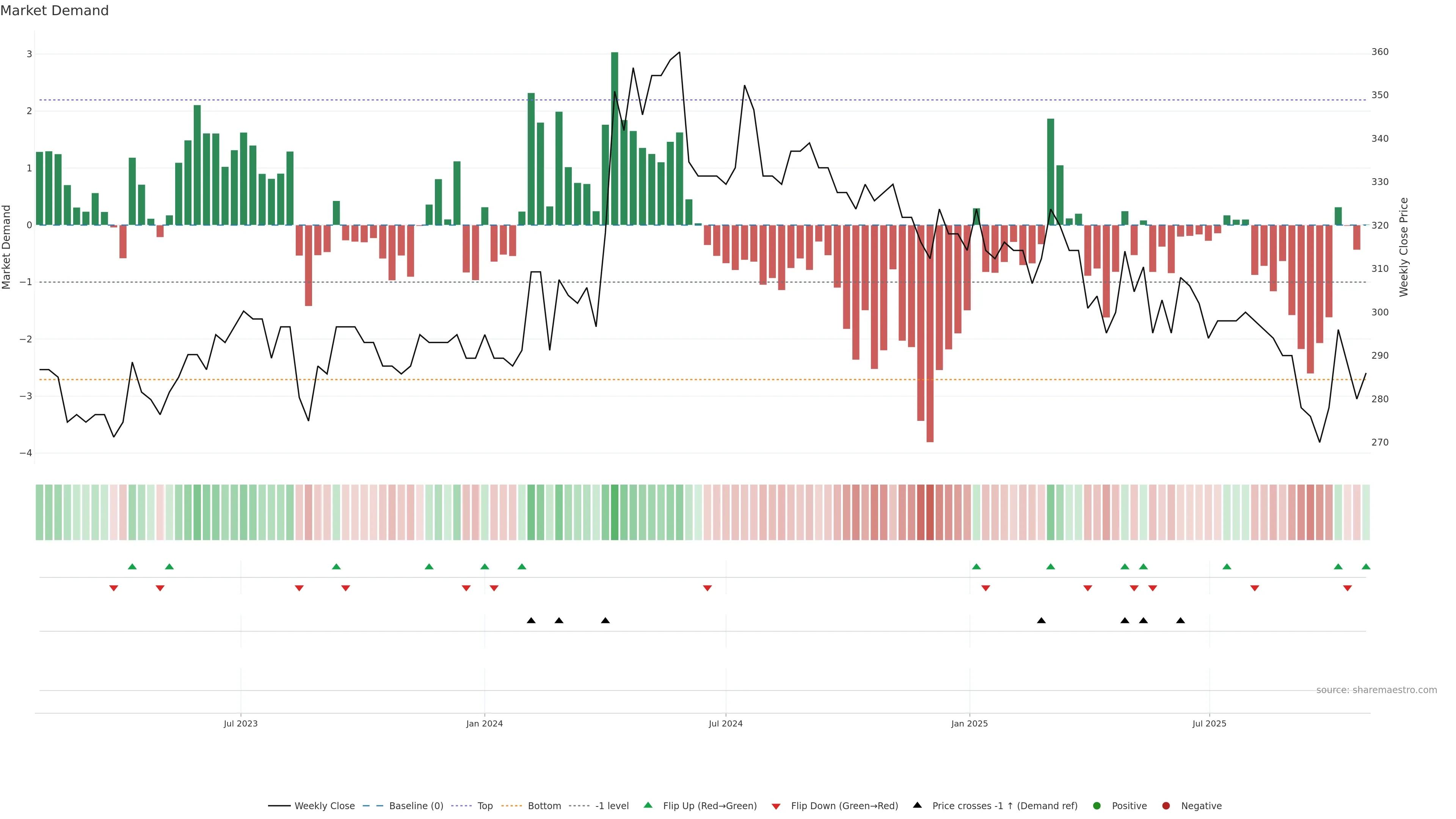Click the Weekly Close legend entry
Image resolution: width=1456 pixels, height=819 pixels.
click(324, 806)
